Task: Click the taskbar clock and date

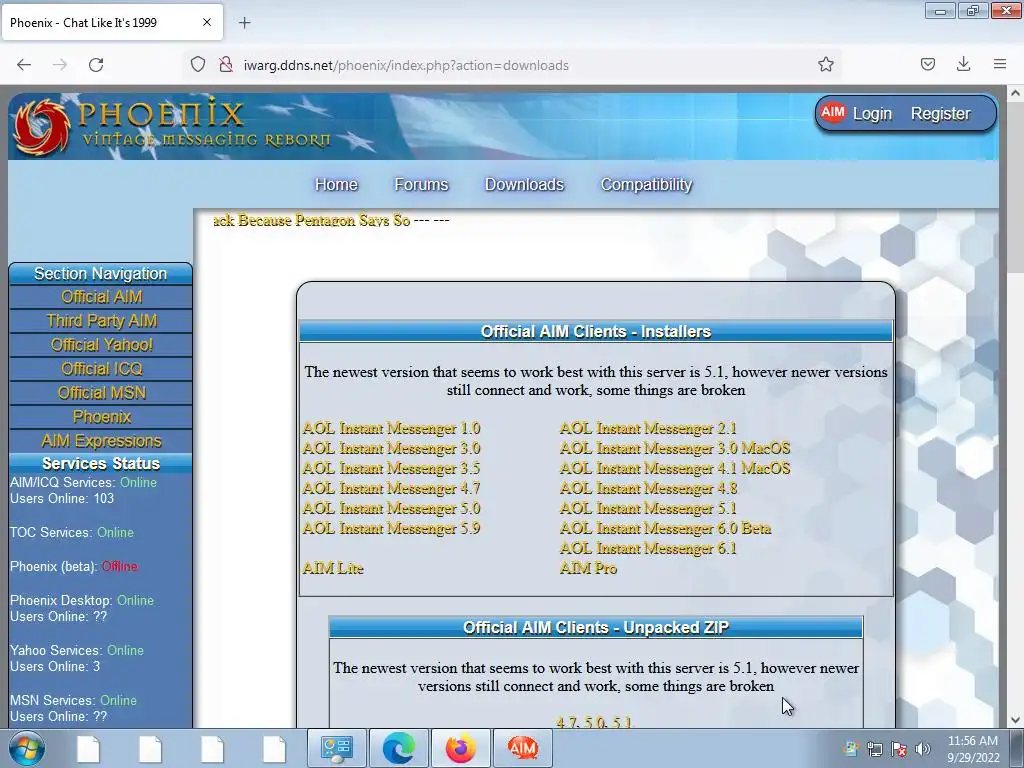Action: tap(972, 749)
